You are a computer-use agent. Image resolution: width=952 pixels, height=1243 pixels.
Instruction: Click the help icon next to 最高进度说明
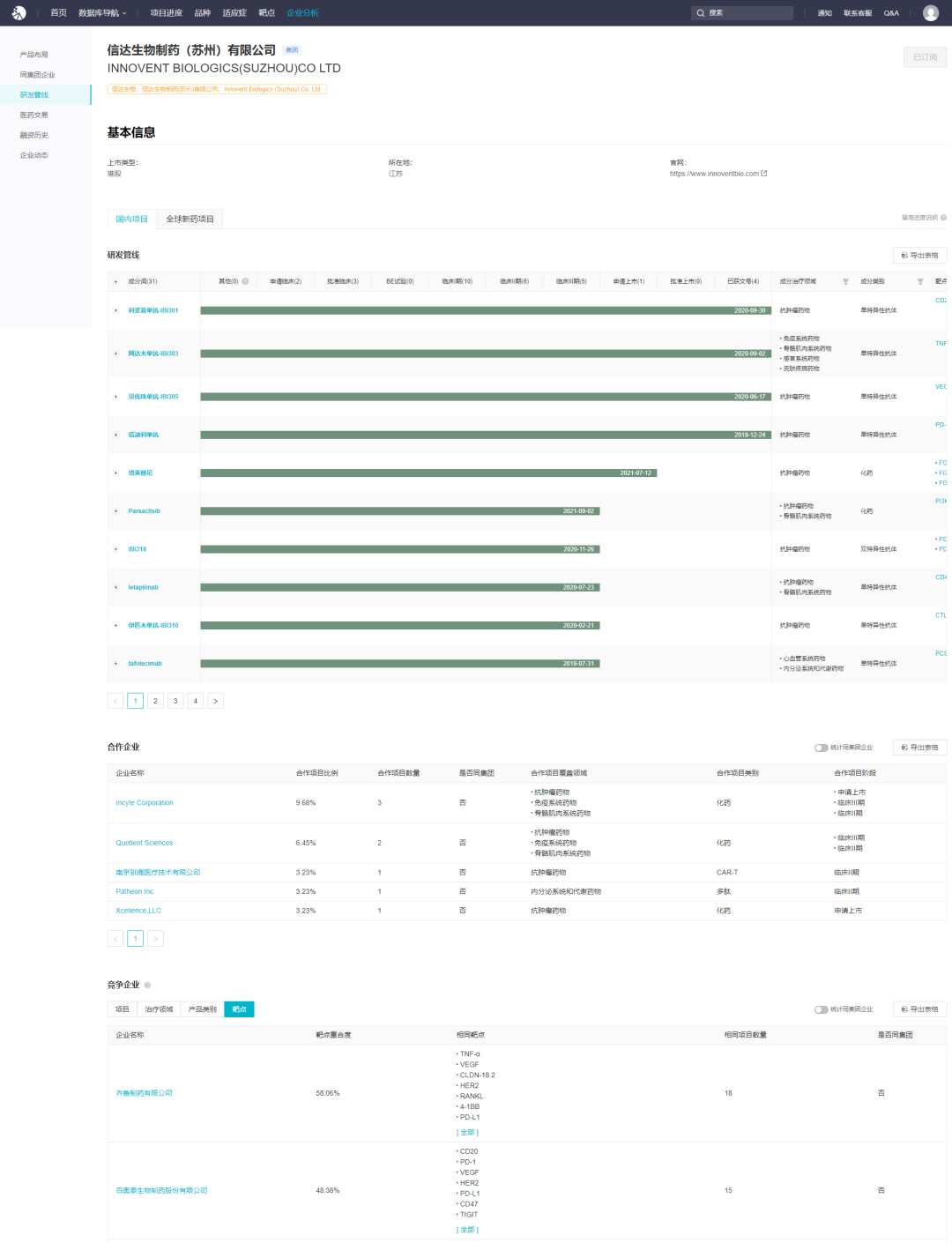pos(943,218)
